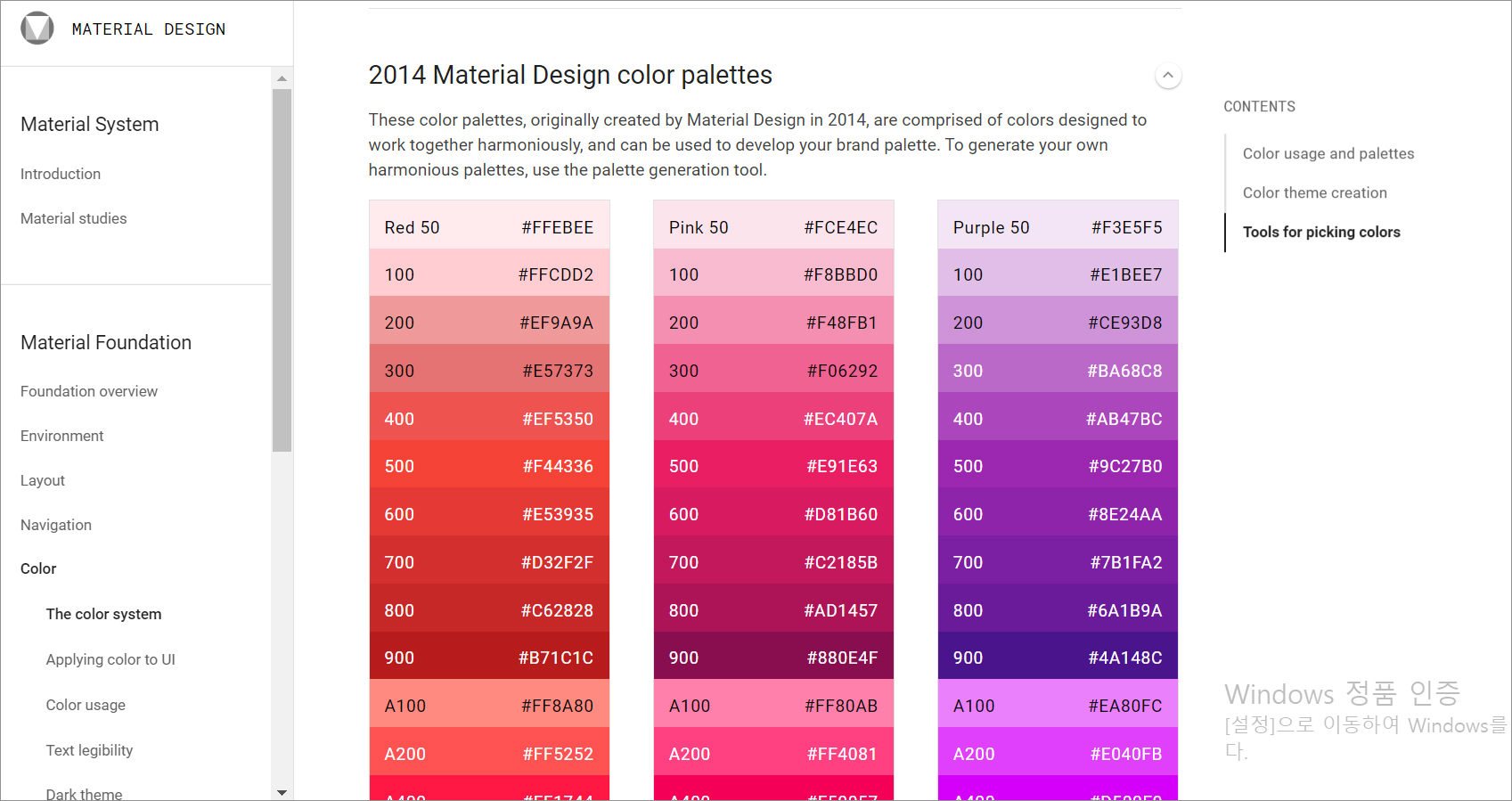Screen dimensions: 1512x801
Task: Select Purple 800 swatch #6A1B9A
Action: (x=1058, y=609)
